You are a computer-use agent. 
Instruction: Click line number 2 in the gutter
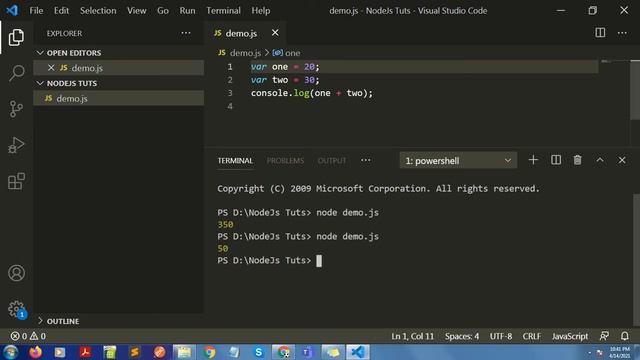[x=230, y=80]
